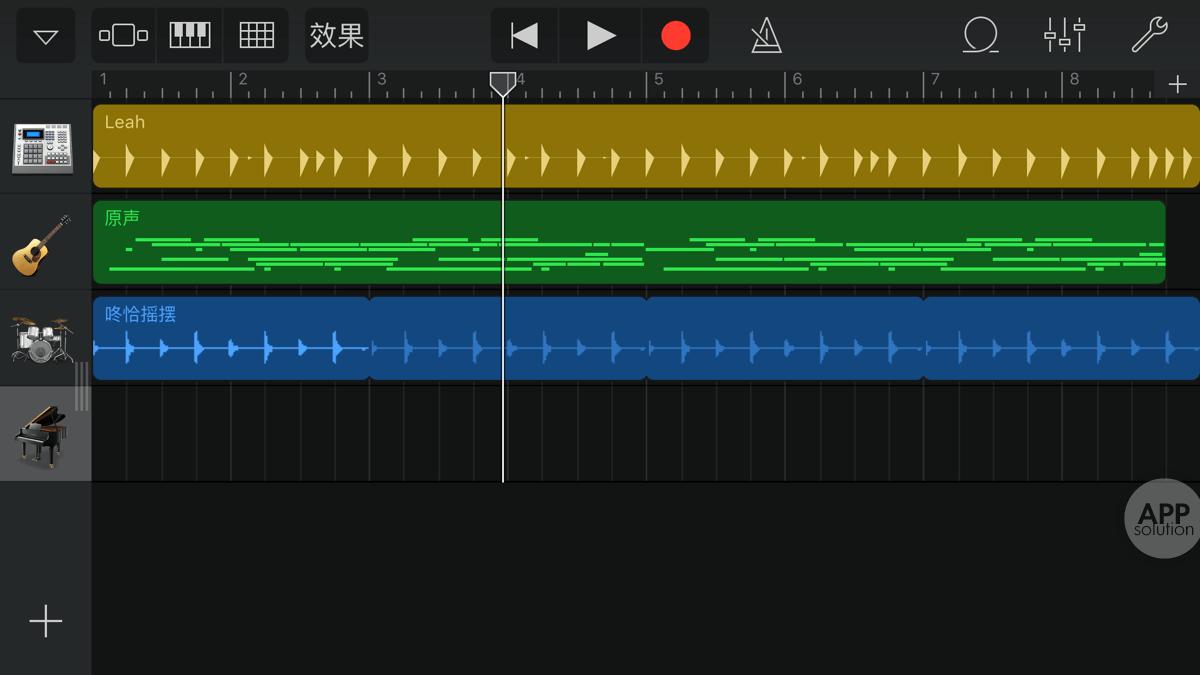Tap the playhead marker on the ruler
The height and width of the screenshot is (675, 1200).
[503, 83]
